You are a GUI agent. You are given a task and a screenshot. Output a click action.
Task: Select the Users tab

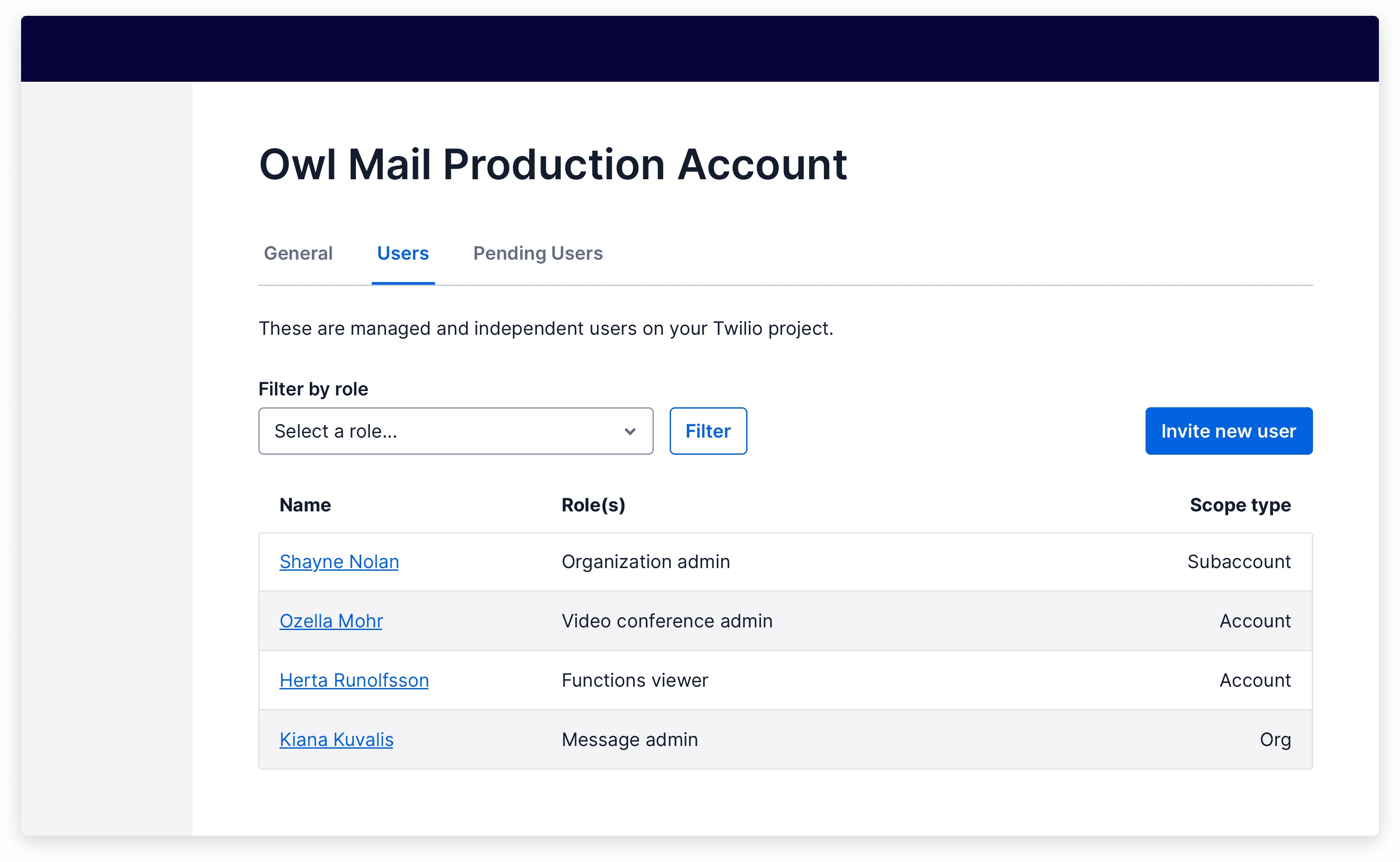click(402, 253)
